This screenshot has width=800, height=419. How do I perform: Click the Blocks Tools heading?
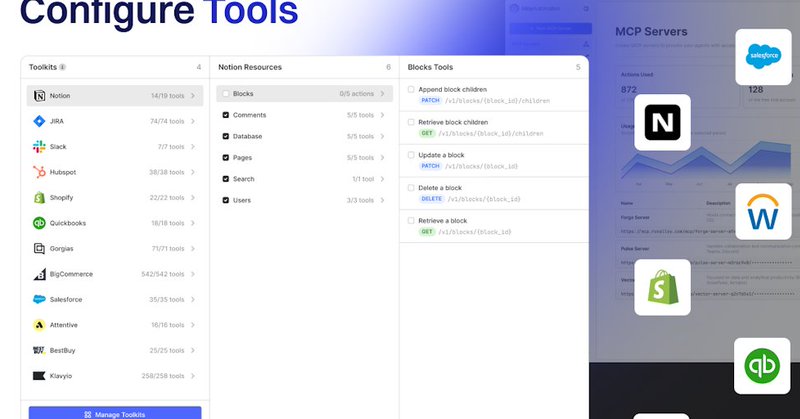pyautogui.click(x=430, y=67)
